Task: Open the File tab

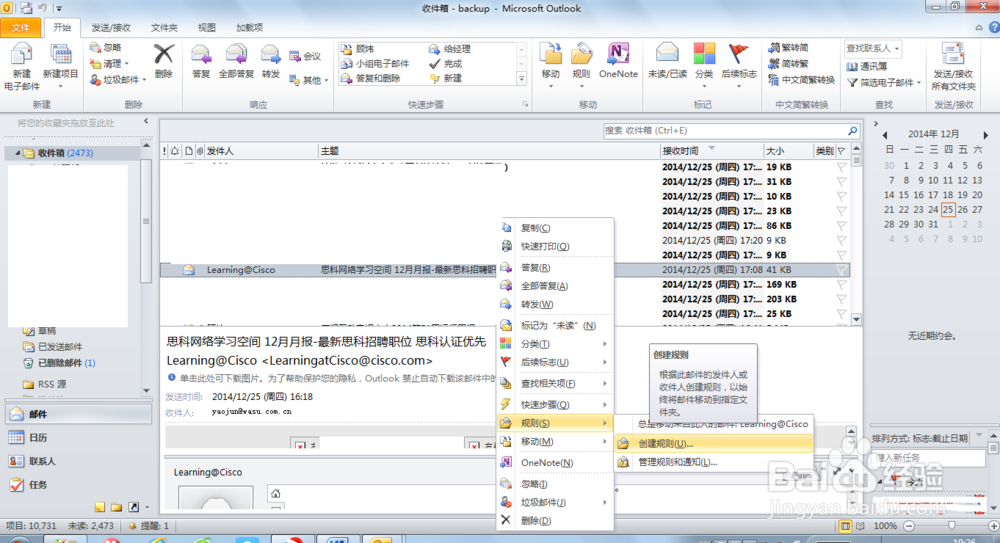Action: point(21,27)
